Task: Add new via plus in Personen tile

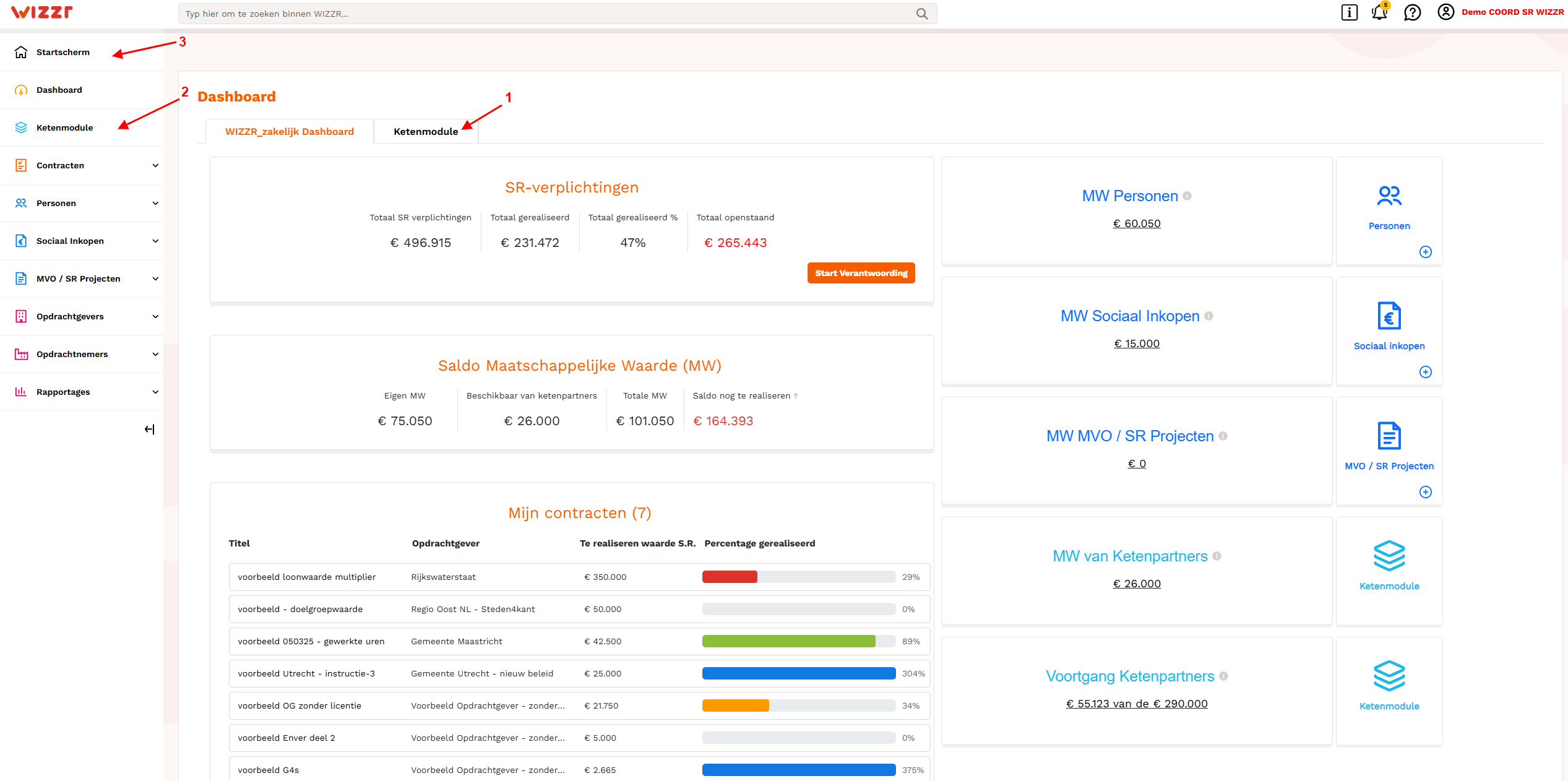Action: 1426,252
